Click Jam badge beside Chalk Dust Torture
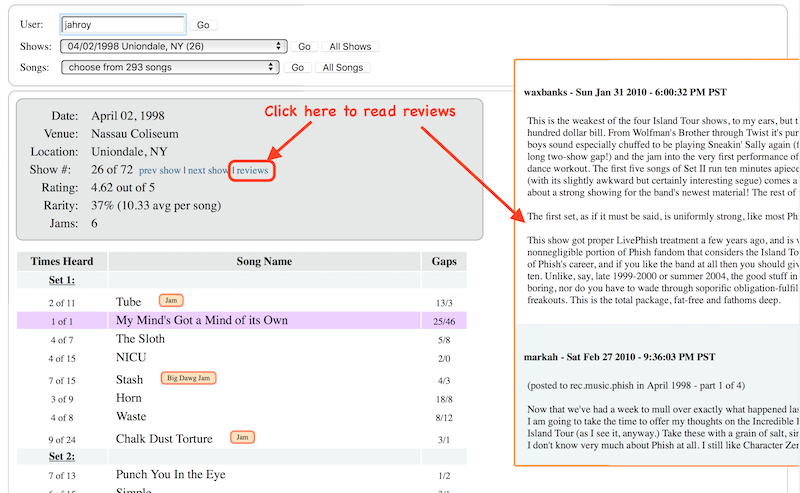The width and height of the screenshot is (800, 493). (242, 437)
